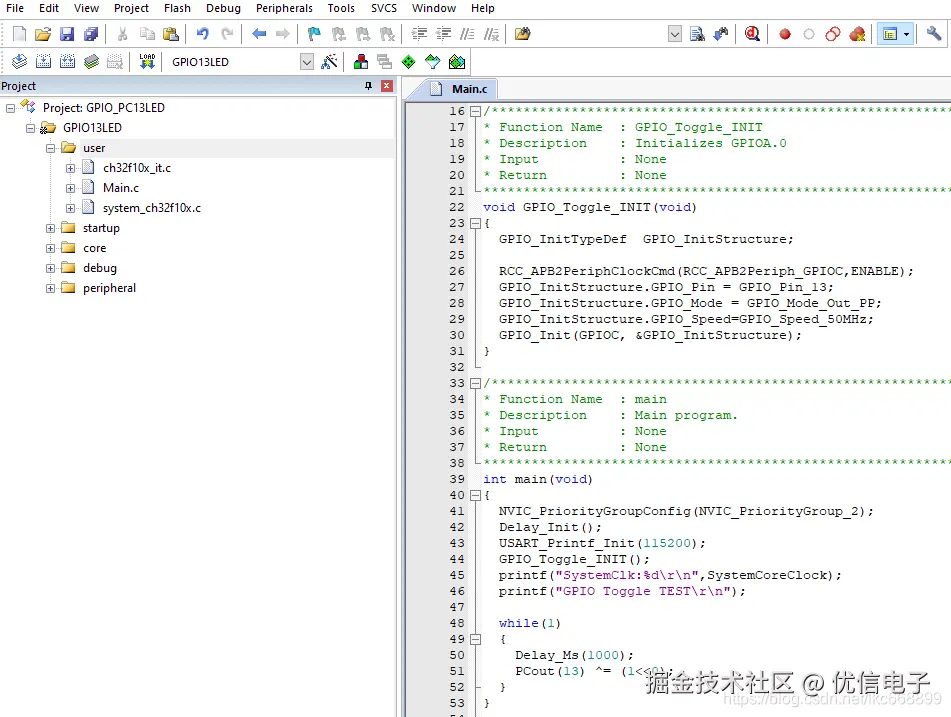
Task: Insert a breakpoint with the red dot
Action: tap(785, 34)
